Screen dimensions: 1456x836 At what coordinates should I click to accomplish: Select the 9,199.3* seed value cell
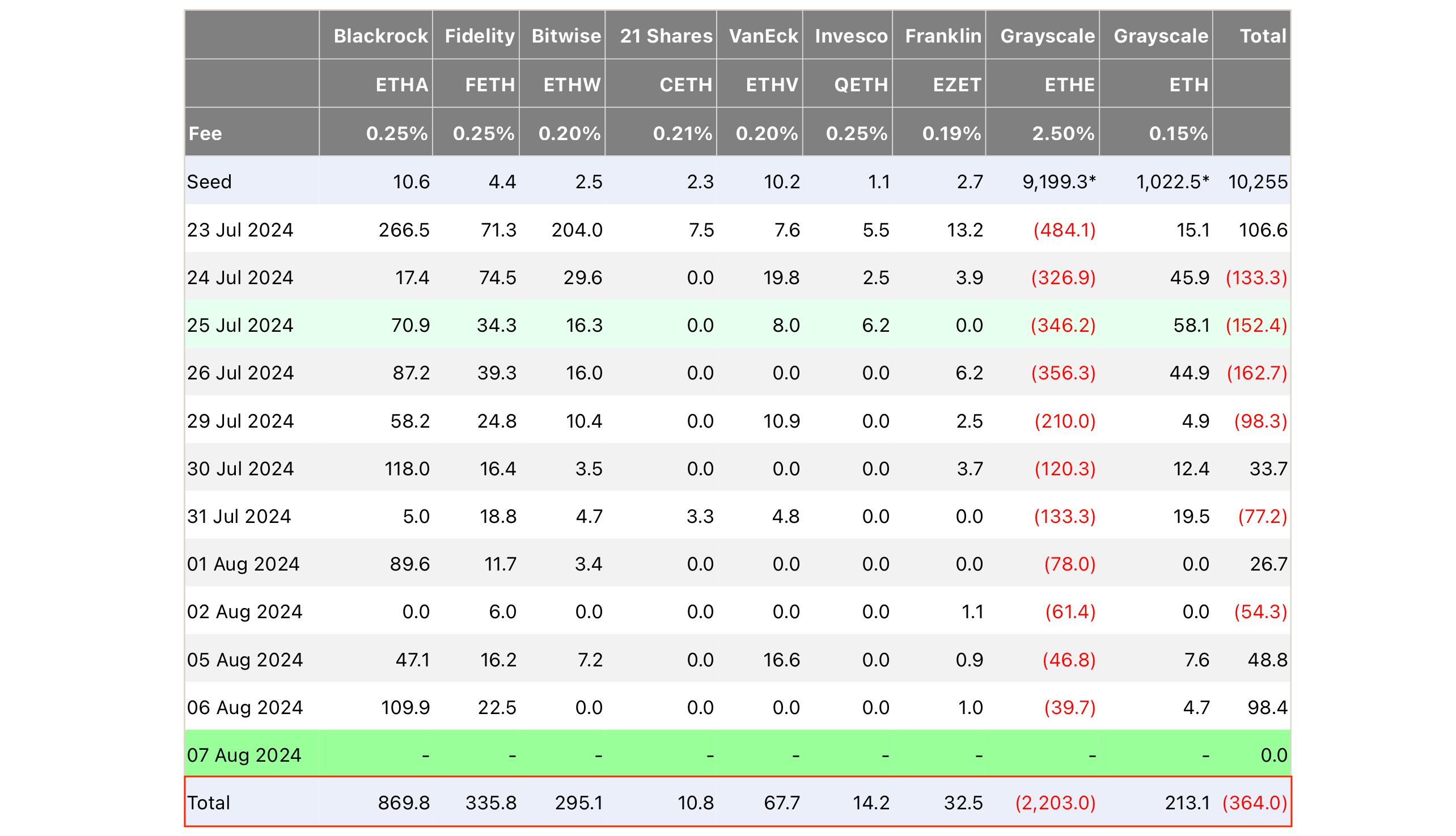[1059, 181]
